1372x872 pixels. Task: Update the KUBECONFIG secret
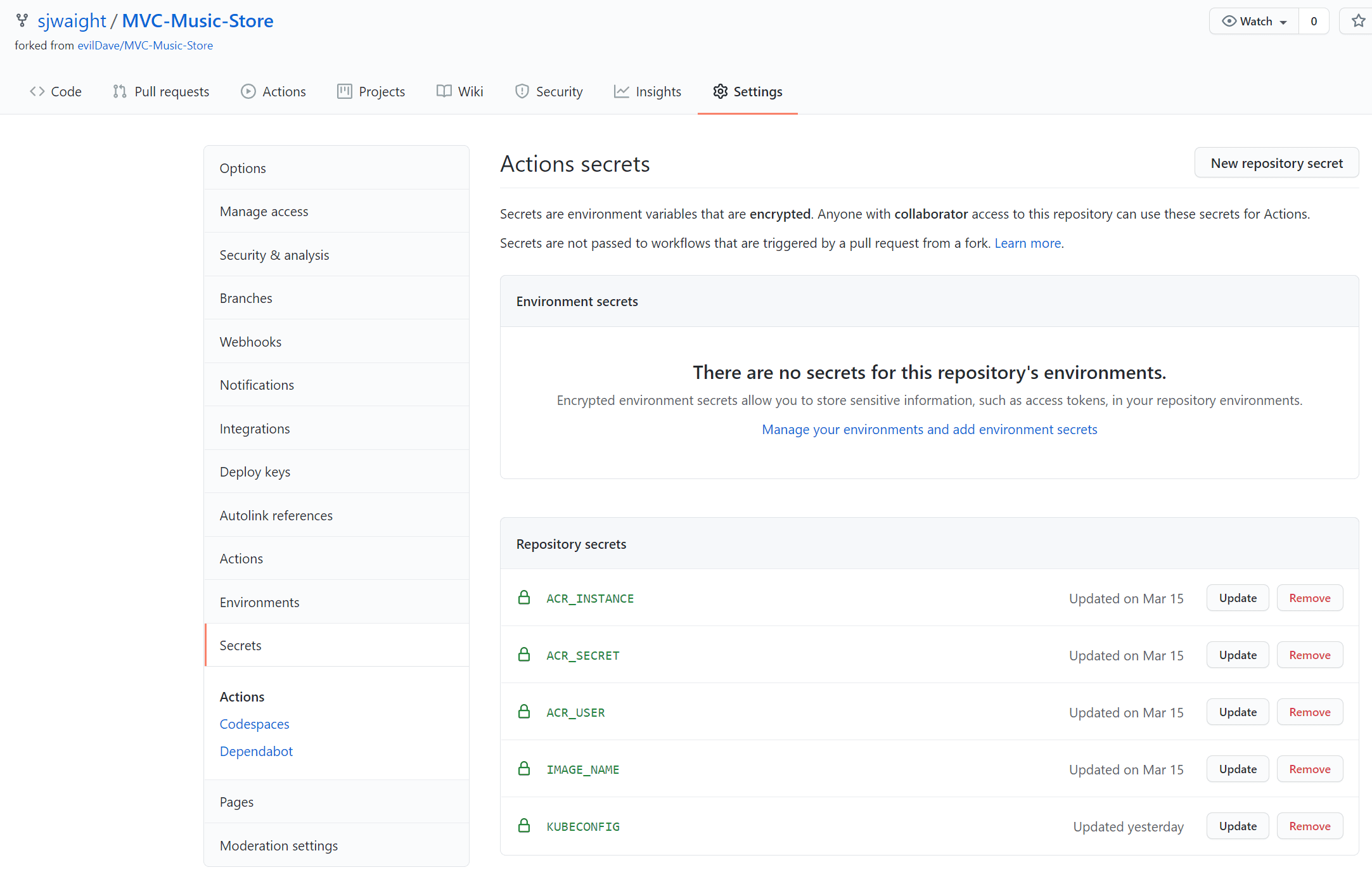click(x=1238, y=826)
